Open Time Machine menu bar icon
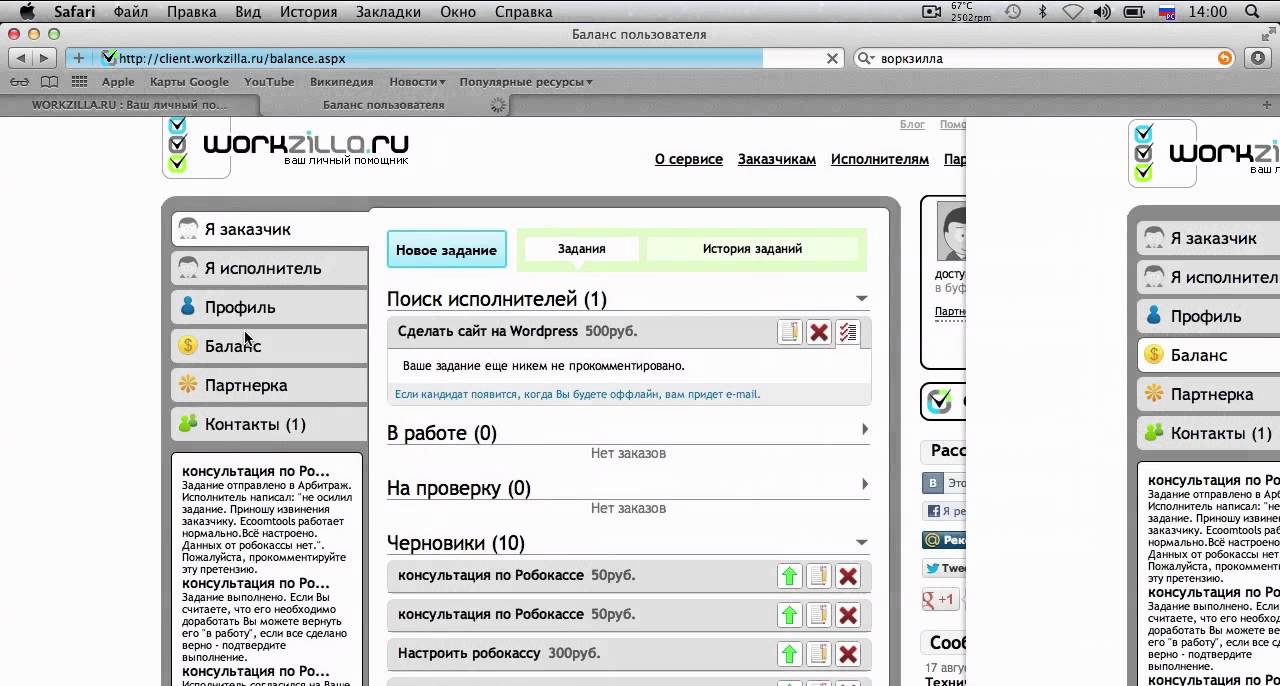This screenshot has width=1280, height=686. click(1013, 12)
